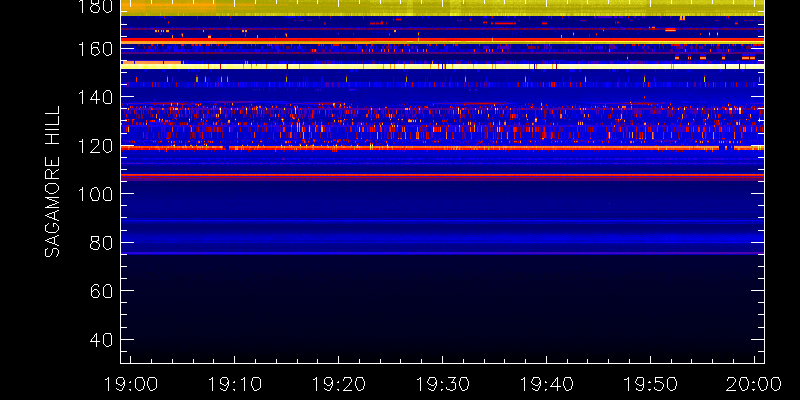Screen dimensions: 800x400
Task: Click the 19:10 time axis label
Action: click(x=234, y=383)
